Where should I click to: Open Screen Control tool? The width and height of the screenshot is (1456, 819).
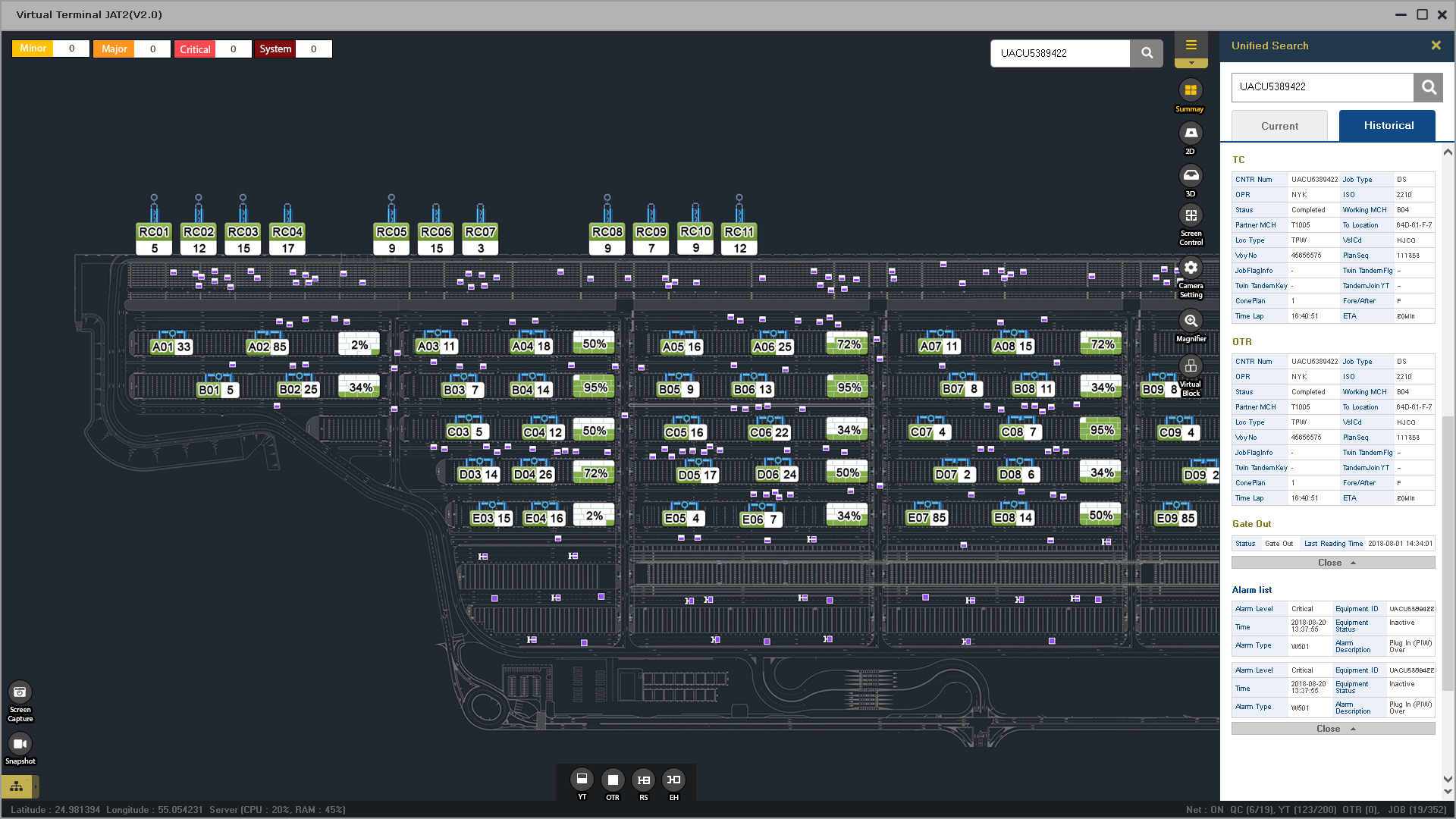(x=1191, y=216)
